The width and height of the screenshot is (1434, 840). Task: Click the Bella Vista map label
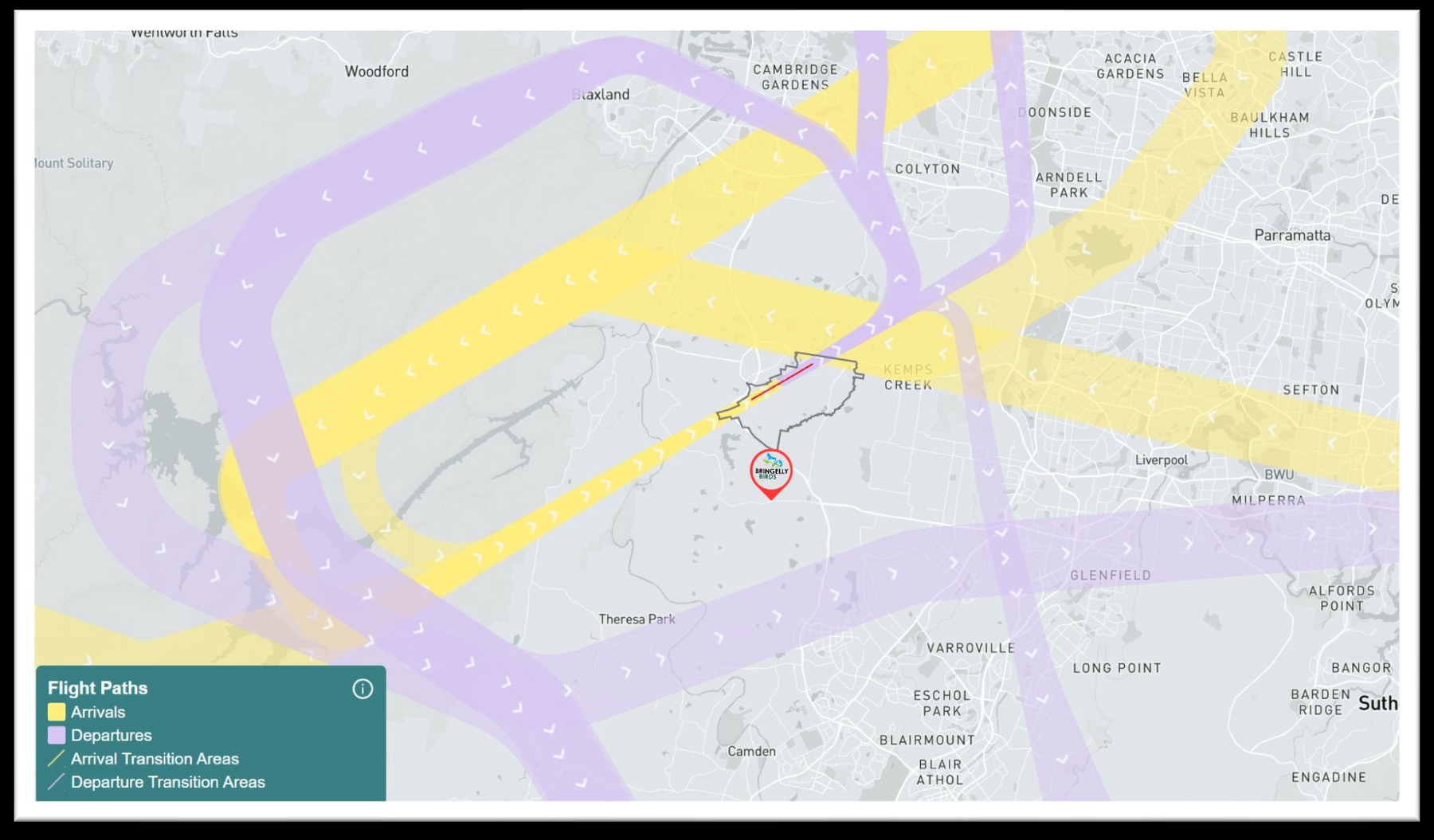click(x=1204, y=84)
